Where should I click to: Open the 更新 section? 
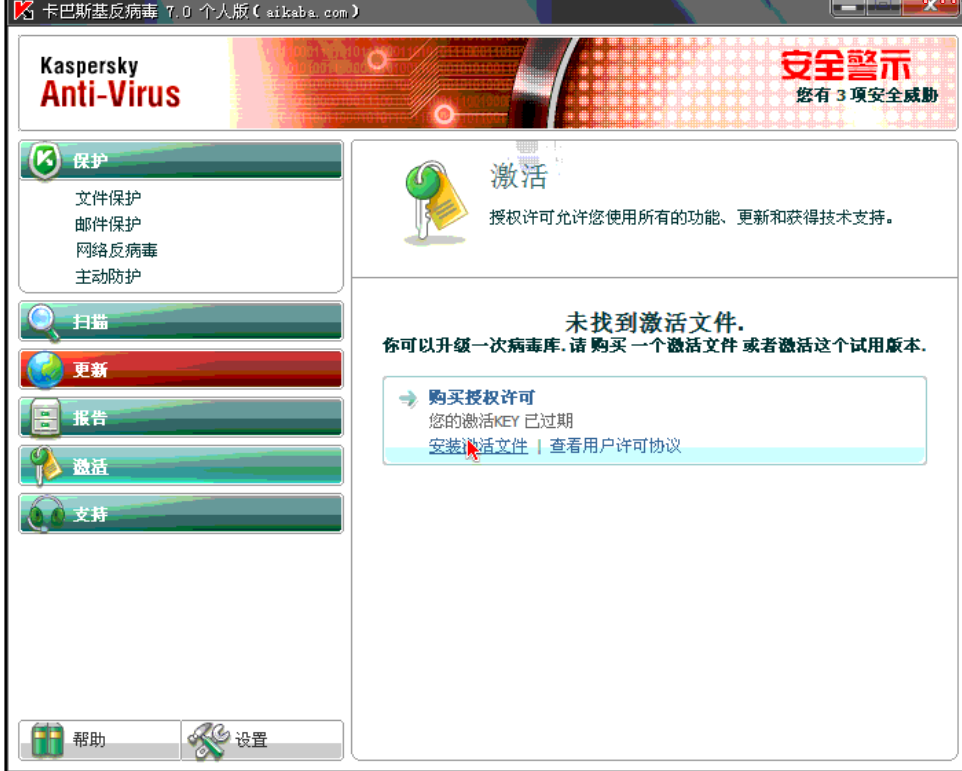pyautogui.click(x=181, y=370)
